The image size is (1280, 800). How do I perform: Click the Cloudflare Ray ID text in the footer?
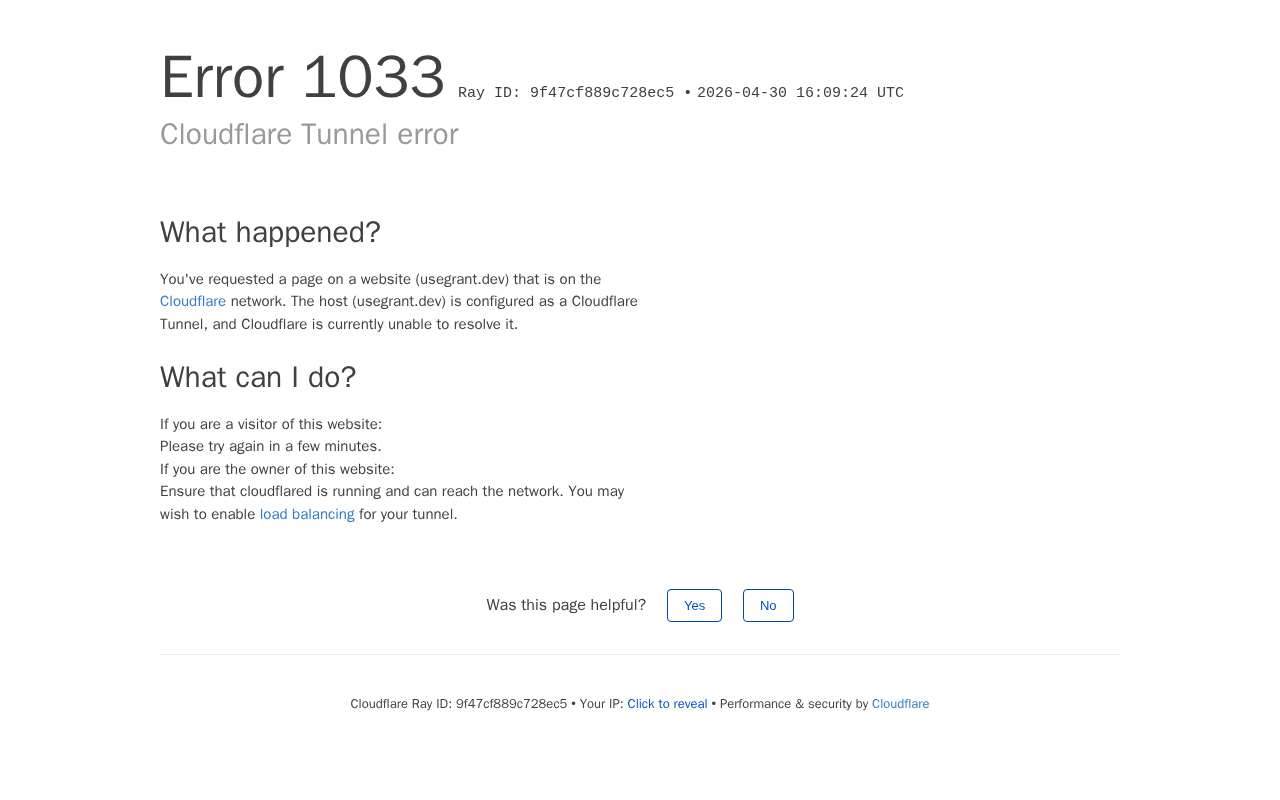459,704
